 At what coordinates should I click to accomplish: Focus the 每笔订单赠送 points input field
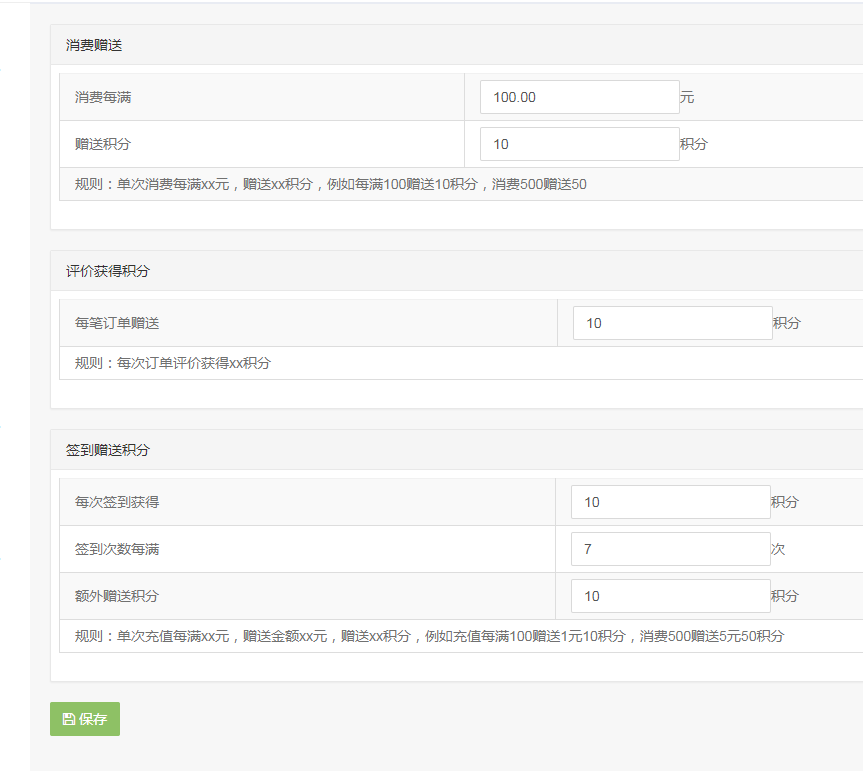pyautogui.click(x=673, y=323)
